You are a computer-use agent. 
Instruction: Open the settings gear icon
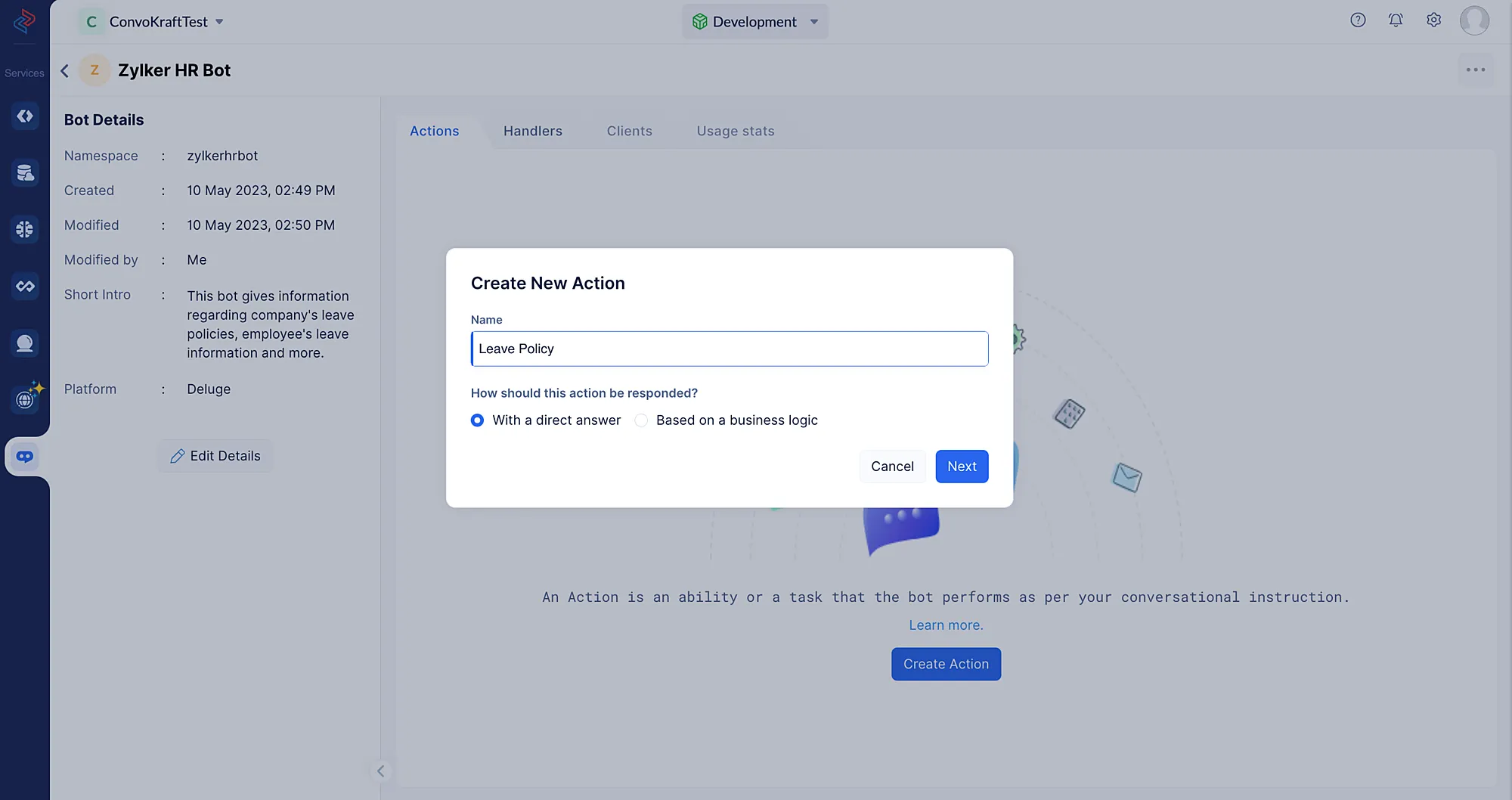[x=1433, y=20]
